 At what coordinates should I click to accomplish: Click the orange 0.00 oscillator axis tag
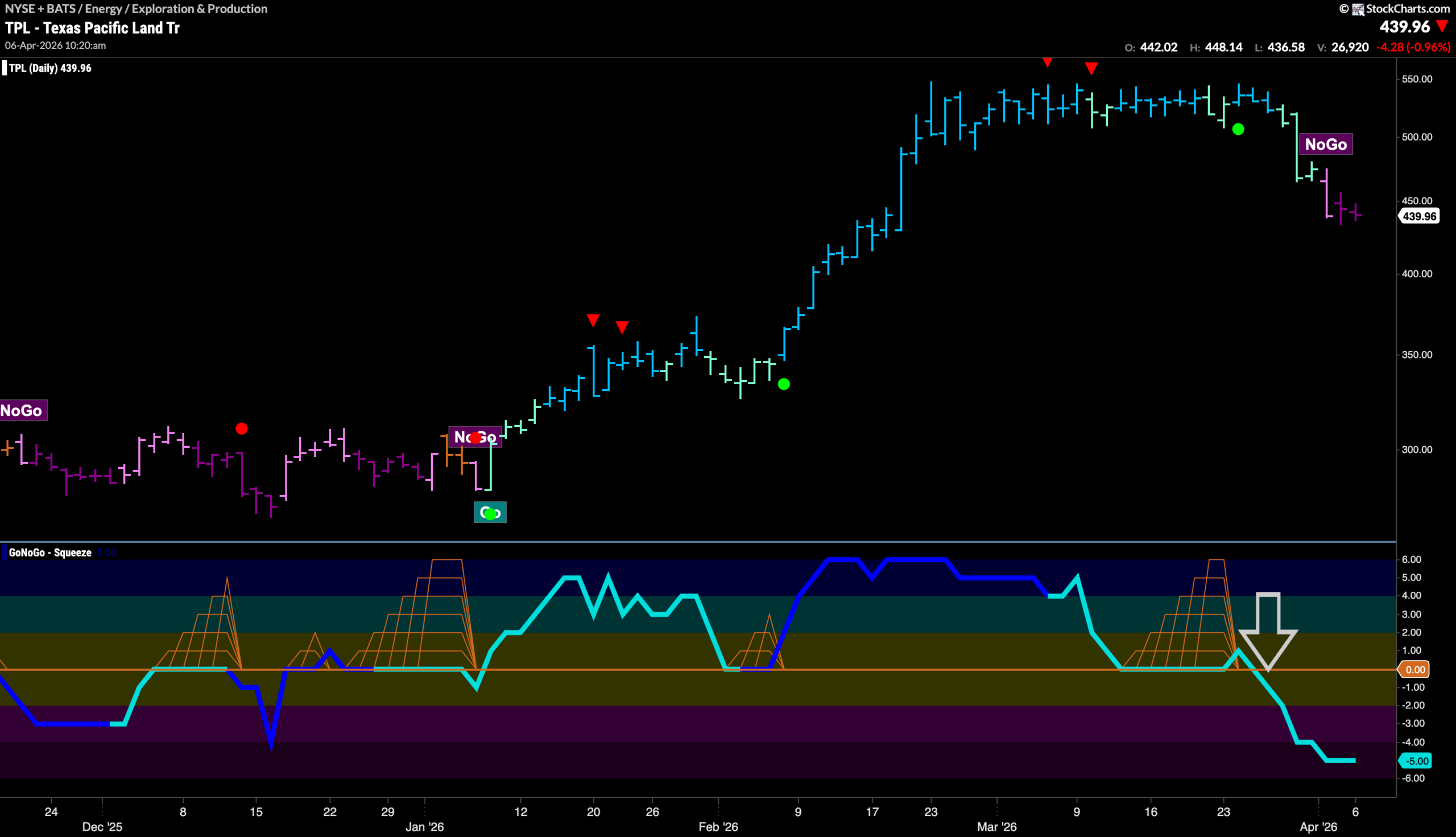(1414, 669)
